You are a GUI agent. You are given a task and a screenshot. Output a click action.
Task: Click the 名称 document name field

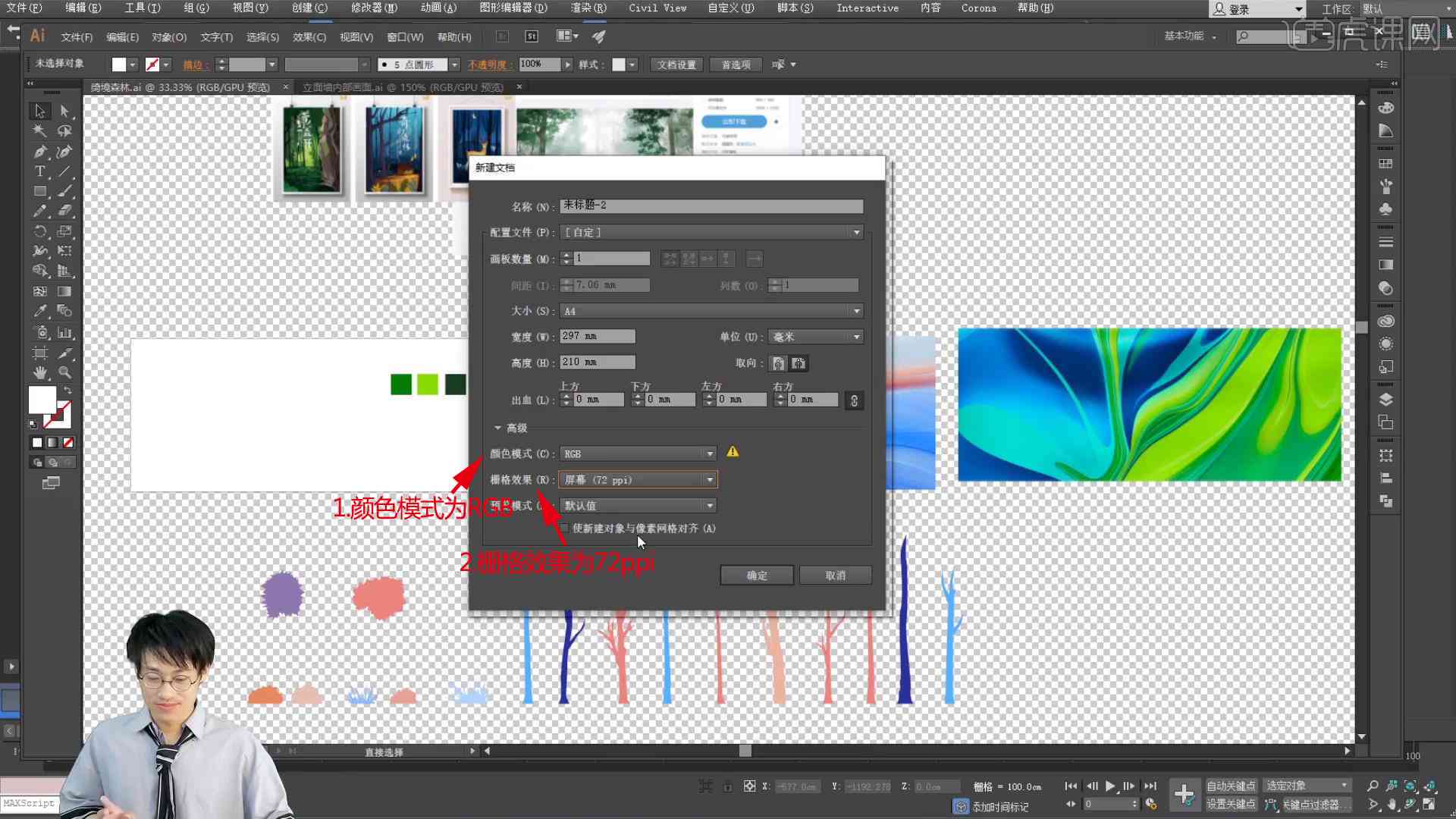coord(711,206)
